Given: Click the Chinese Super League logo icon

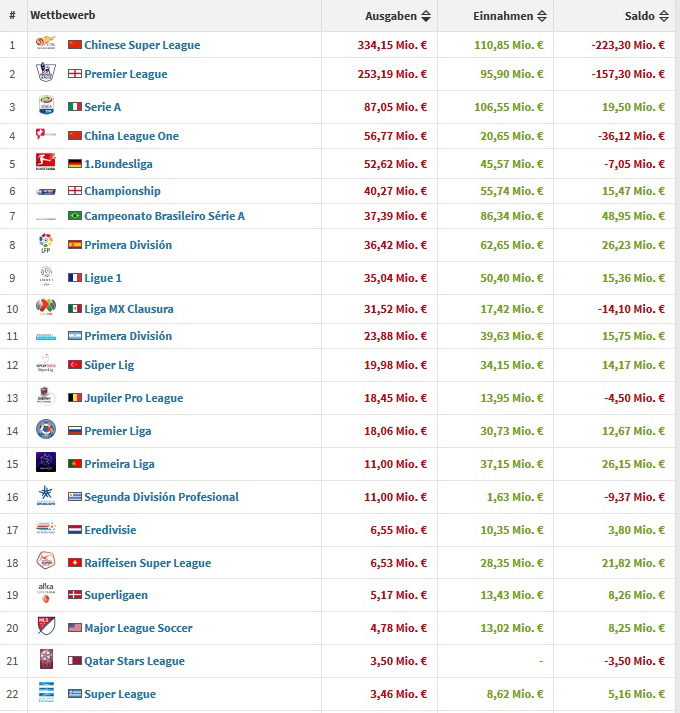Looking at the screenshot, I should click(46, 44).
